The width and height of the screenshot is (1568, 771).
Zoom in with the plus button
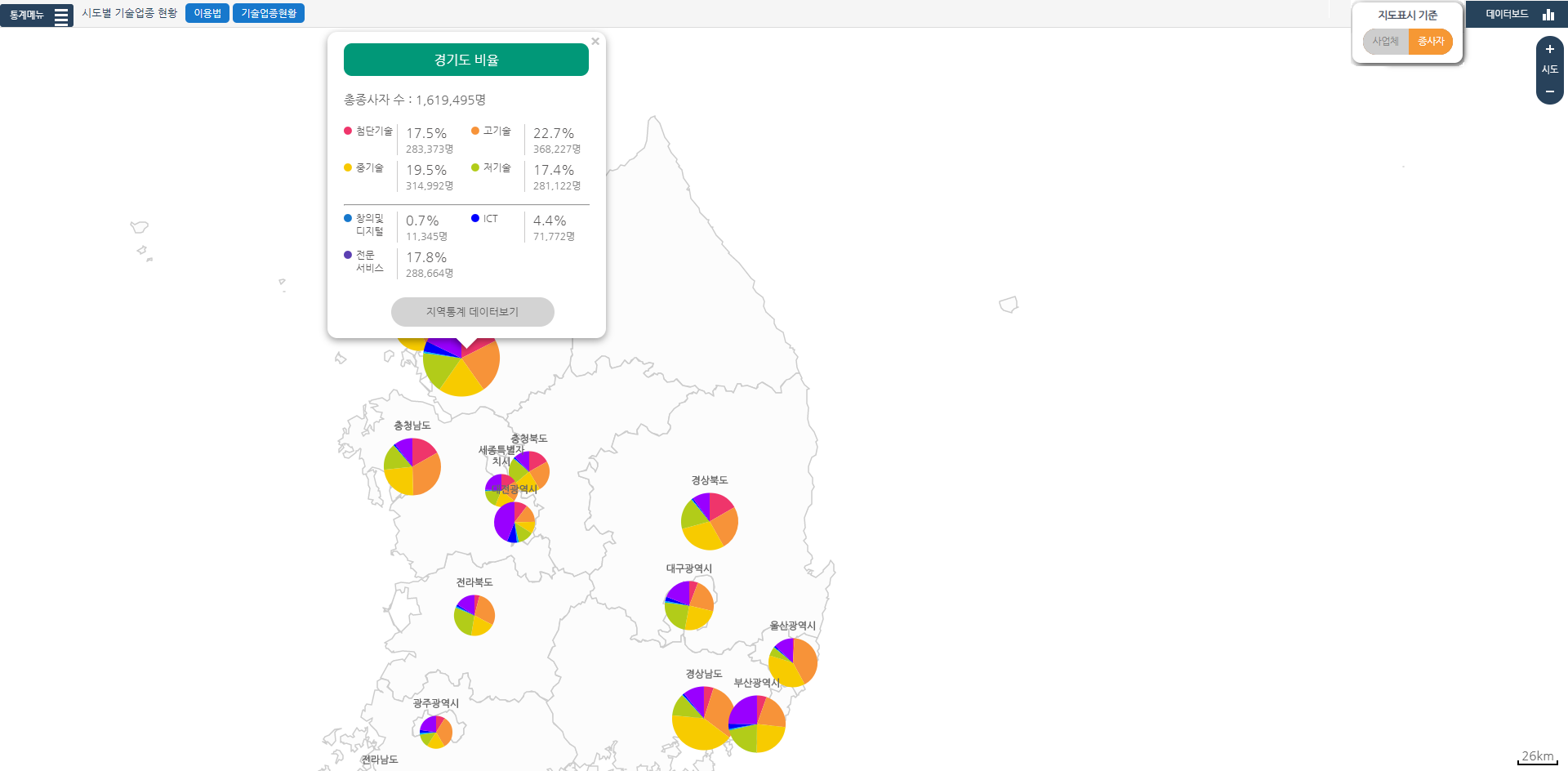pos(1549,50)
